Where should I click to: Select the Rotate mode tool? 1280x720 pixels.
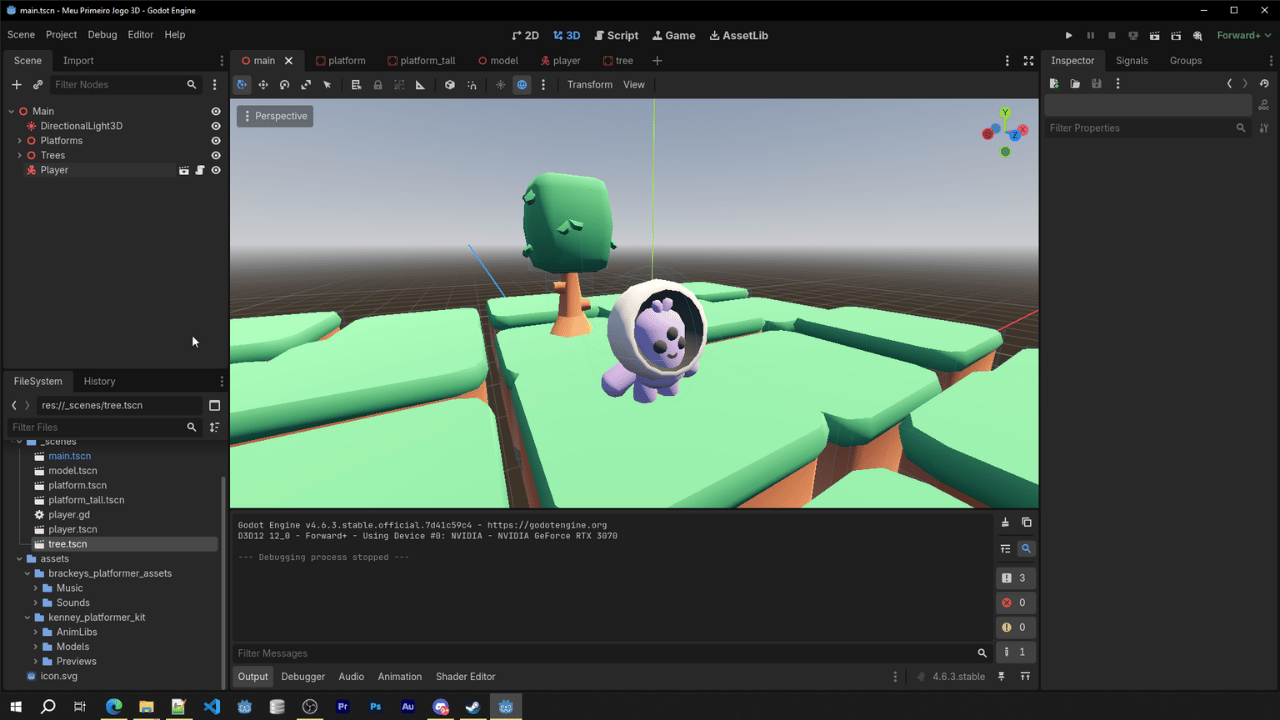[285, 85]
